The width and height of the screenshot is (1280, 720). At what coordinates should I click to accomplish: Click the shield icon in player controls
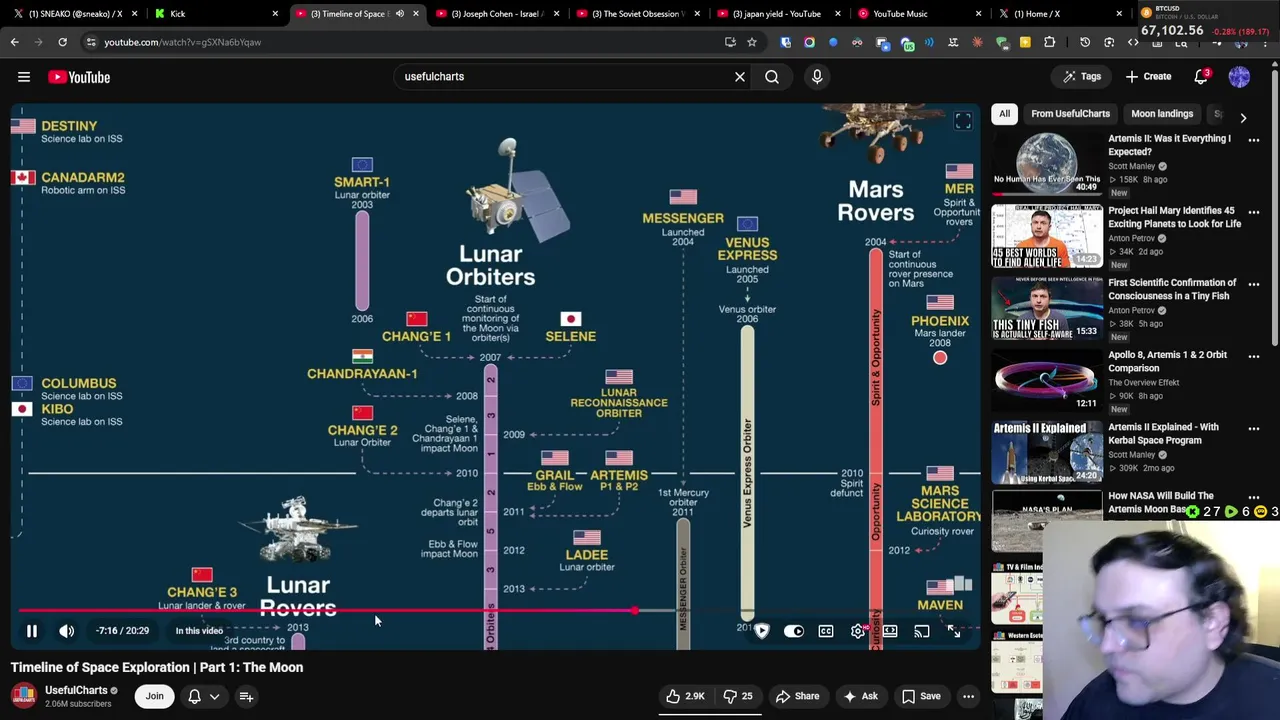(762, 631)
